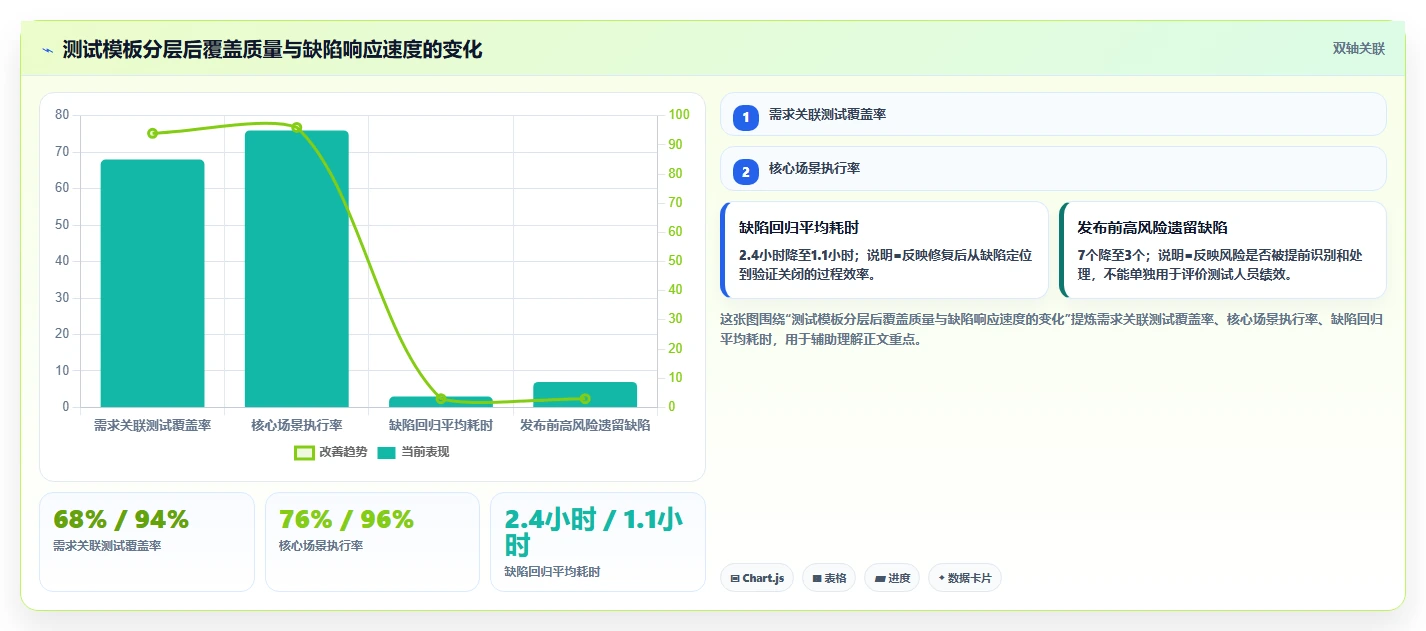Click the sparkle icon in the 数据卡片 chip
Image resolution: width=1426 pixels, height=631 pixels.
coord(942,578)
